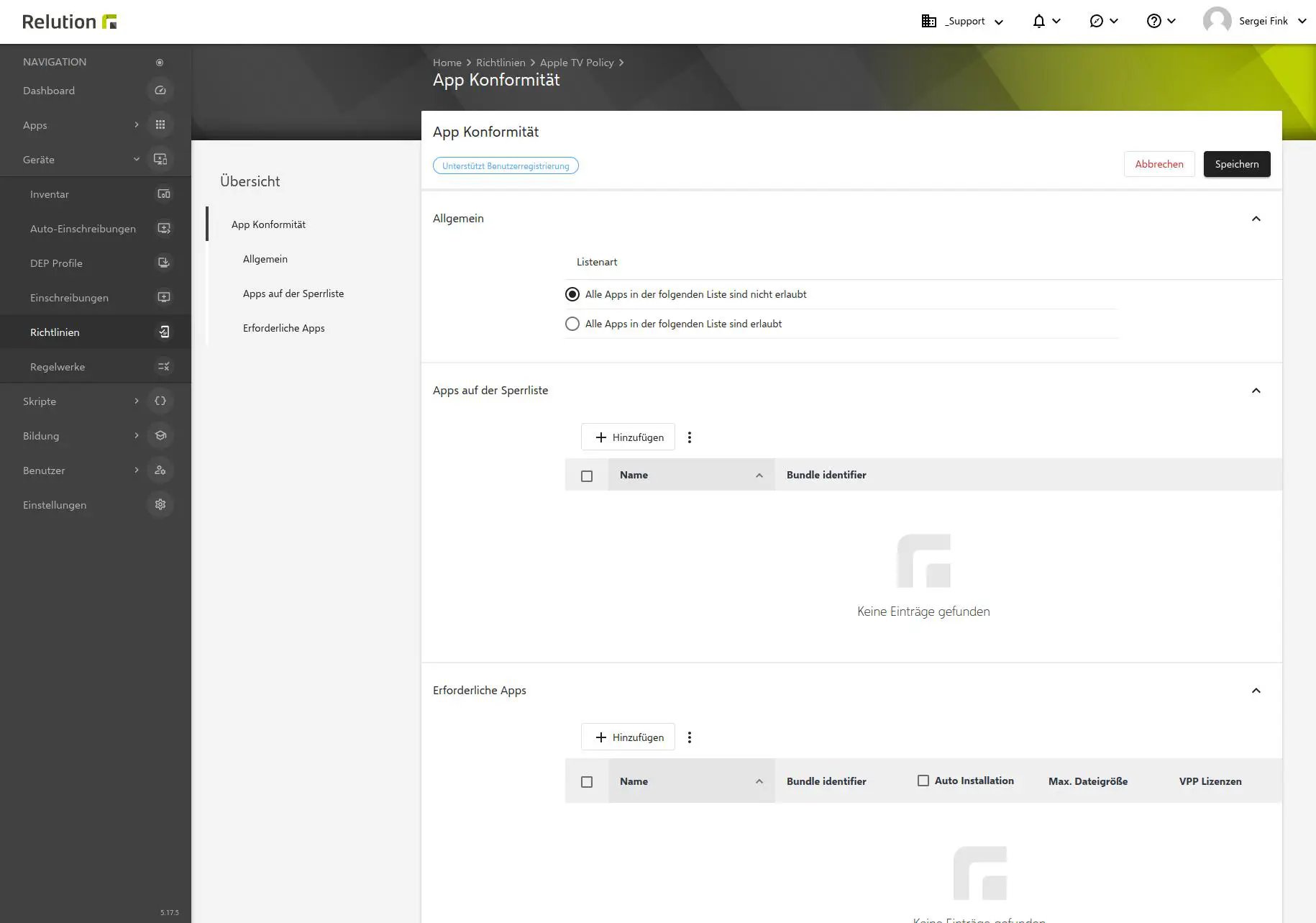Go to Home breadcrumb
The height and width of the screenshot is (923, 1316).
click(447, 63)
